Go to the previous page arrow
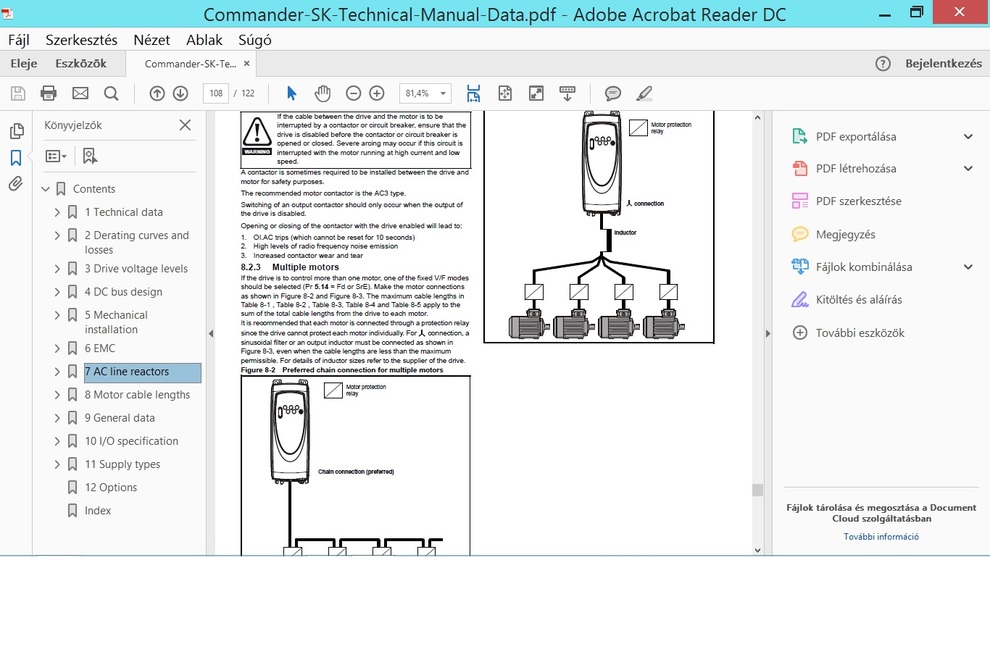Viewport: 990px width, 652px height. (x=157, y=93)
